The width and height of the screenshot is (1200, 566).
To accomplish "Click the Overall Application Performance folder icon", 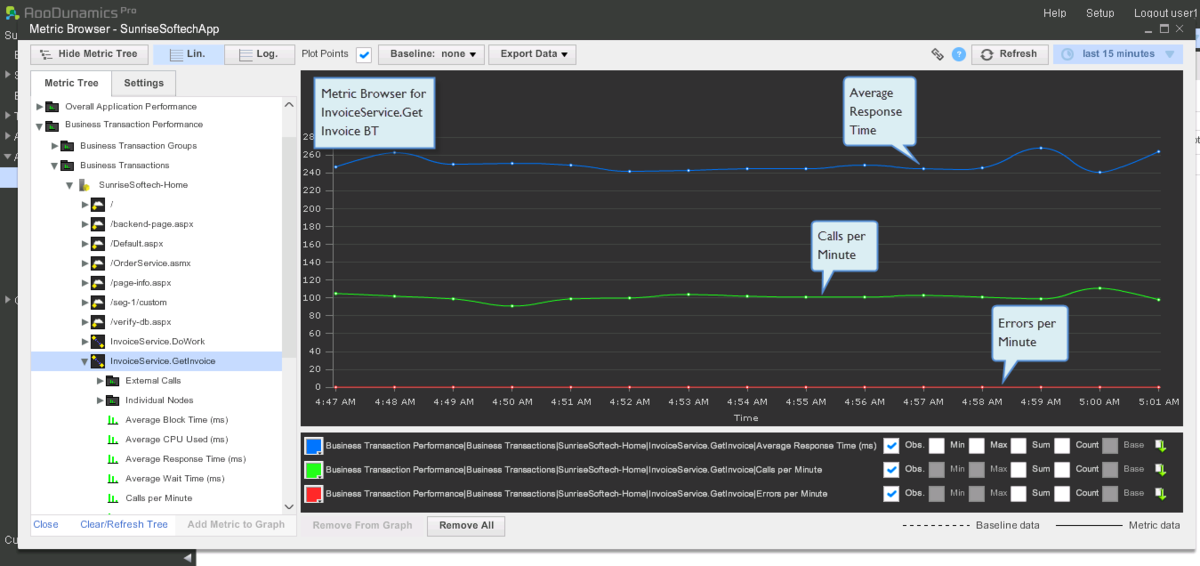I will (52, 106).
